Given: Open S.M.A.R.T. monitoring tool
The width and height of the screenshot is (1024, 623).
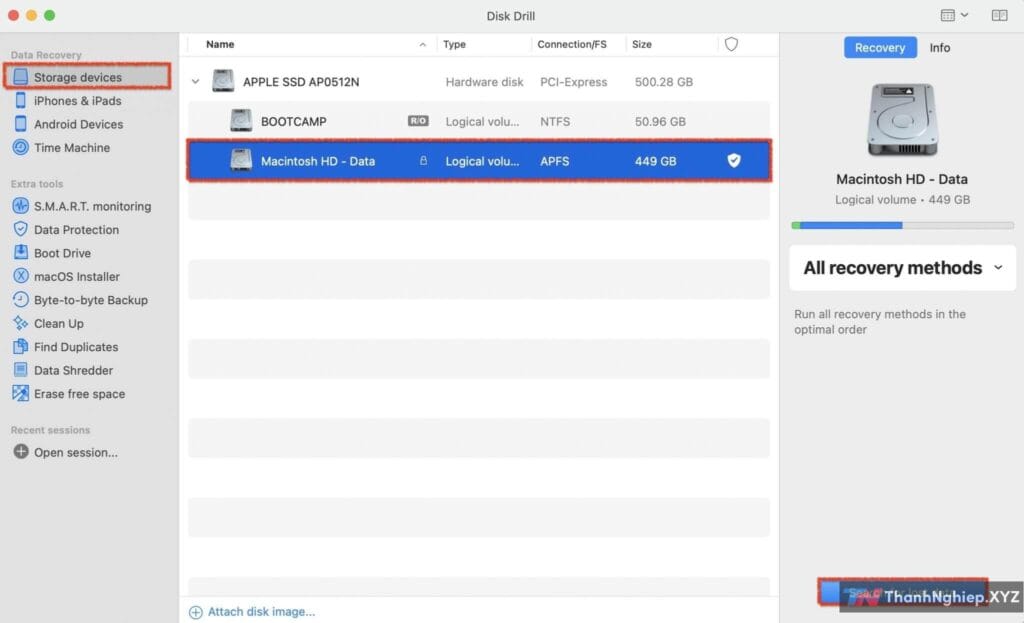Looking at the screenshot, I should click(x=92, y=206).
